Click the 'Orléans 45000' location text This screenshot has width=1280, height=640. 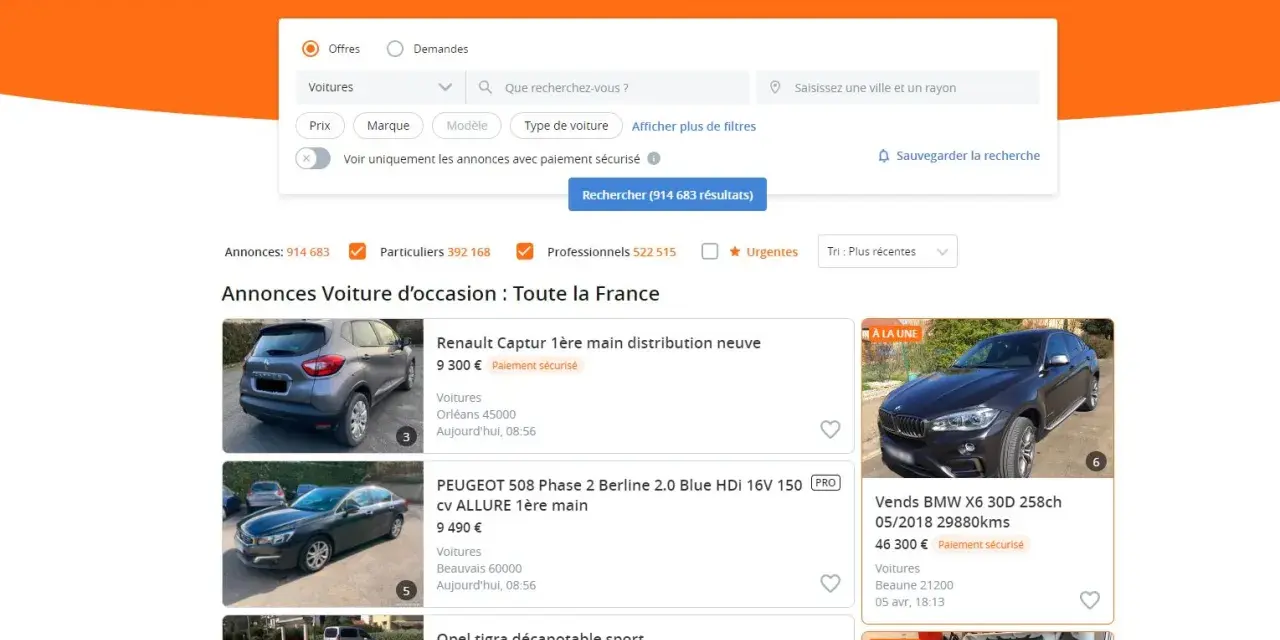pos(476,414)
